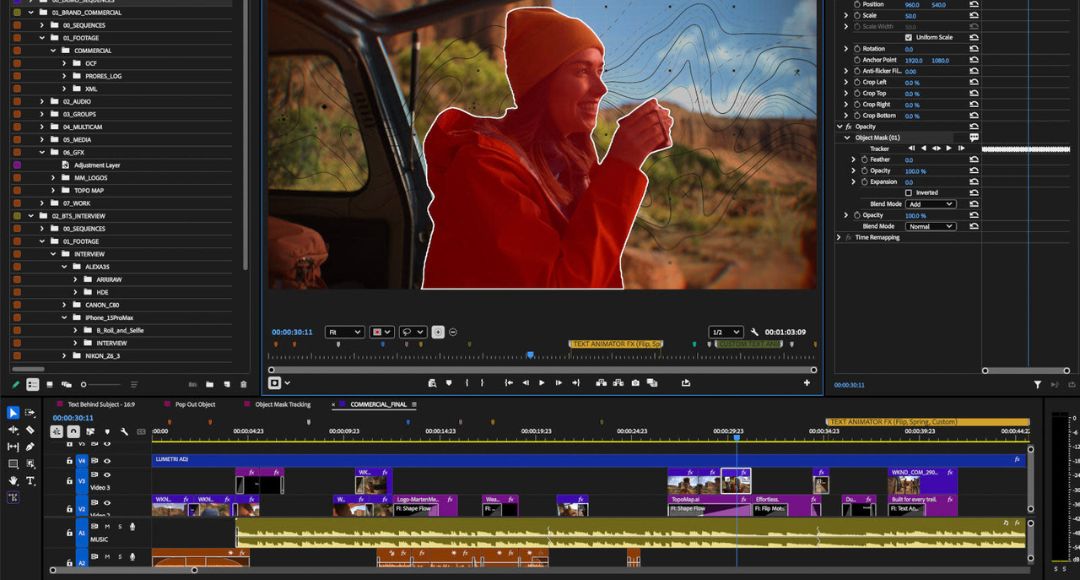Enable the Inverted mask checkbox
This screenshot has height=580, width=1080.
click(x=908, y=193)
